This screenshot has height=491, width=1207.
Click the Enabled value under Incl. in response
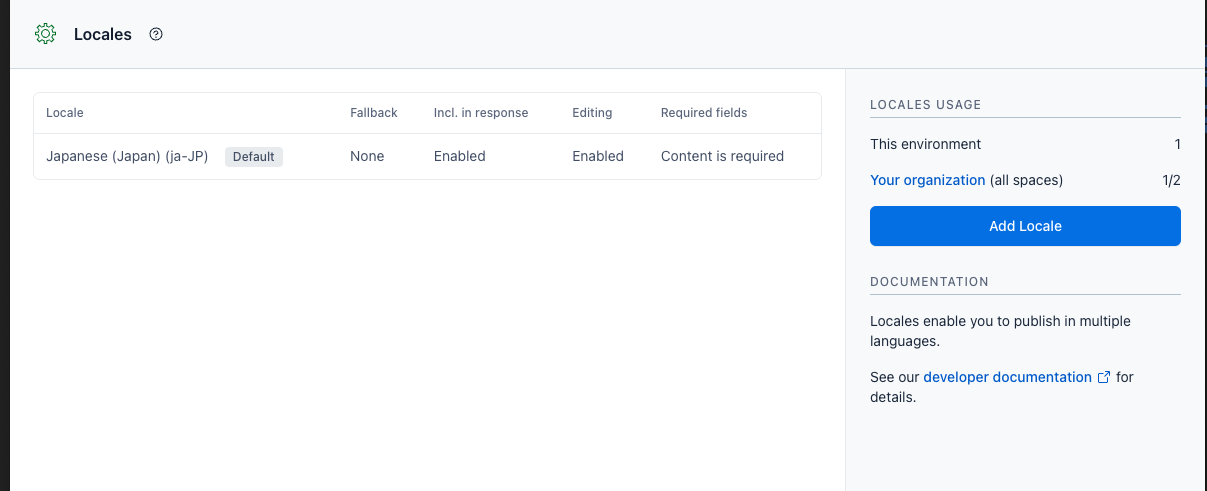459,156
